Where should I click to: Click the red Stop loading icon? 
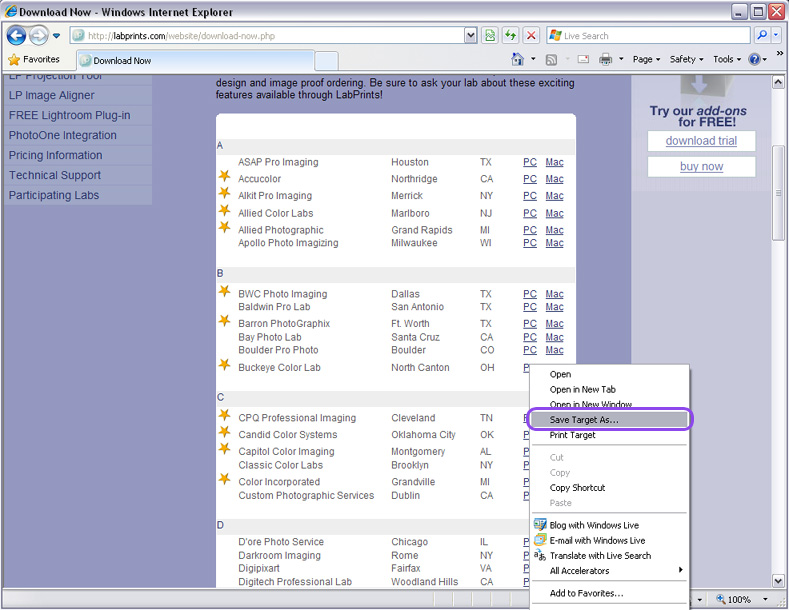531,36
